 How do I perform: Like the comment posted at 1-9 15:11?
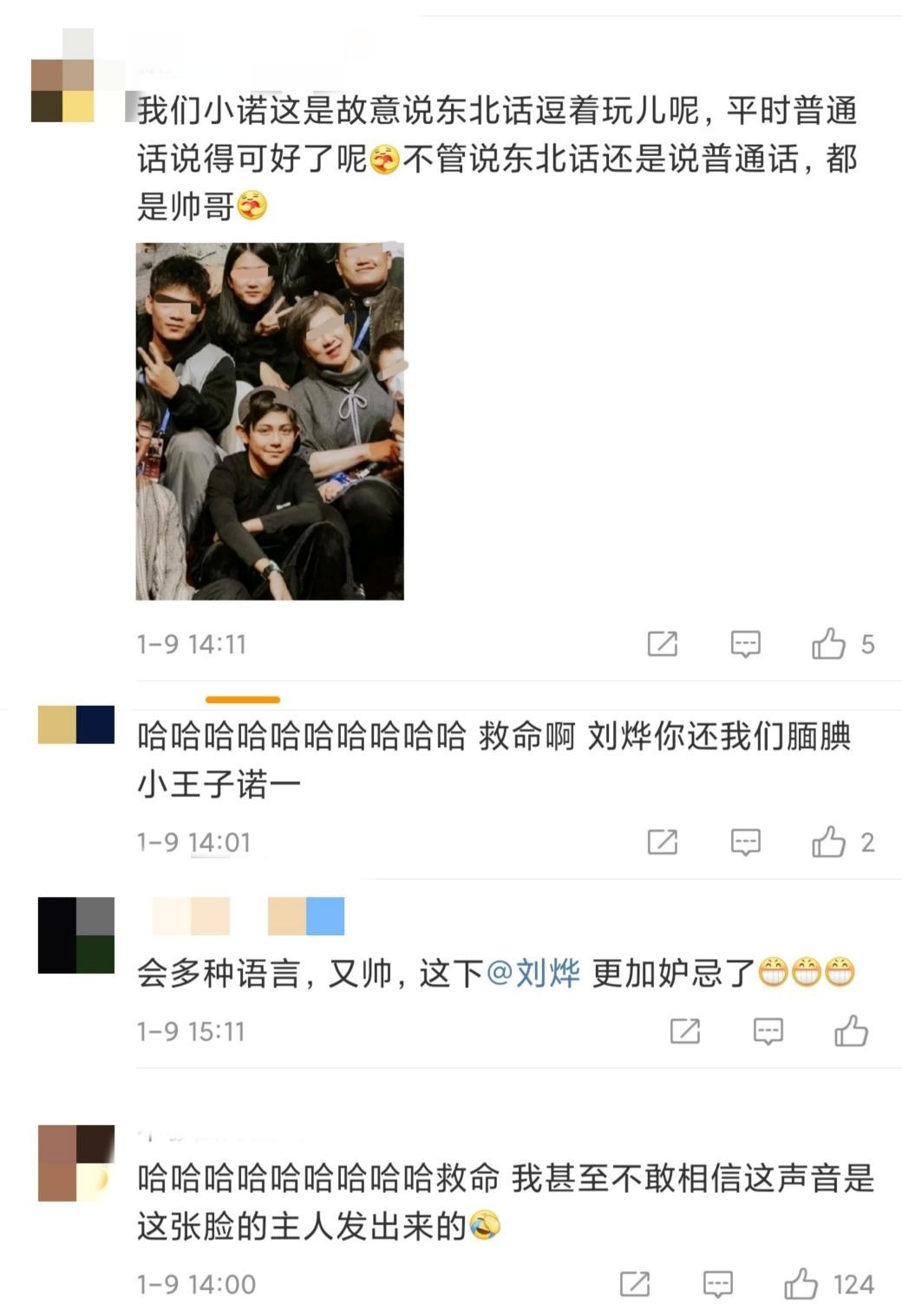click(x=851, y=1031)
